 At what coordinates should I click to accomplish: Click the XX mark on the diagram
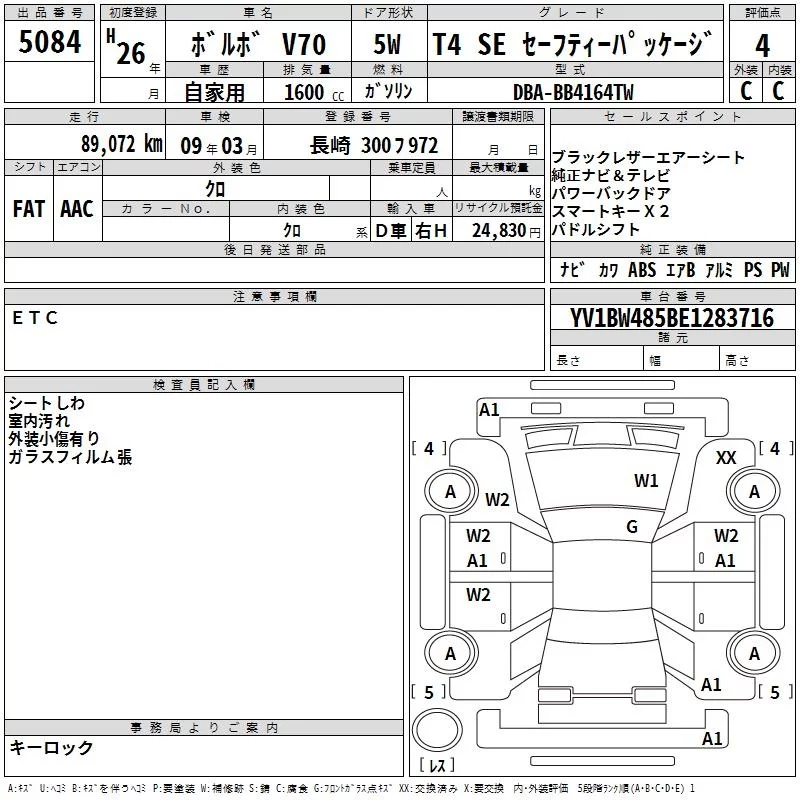(726, 458)
